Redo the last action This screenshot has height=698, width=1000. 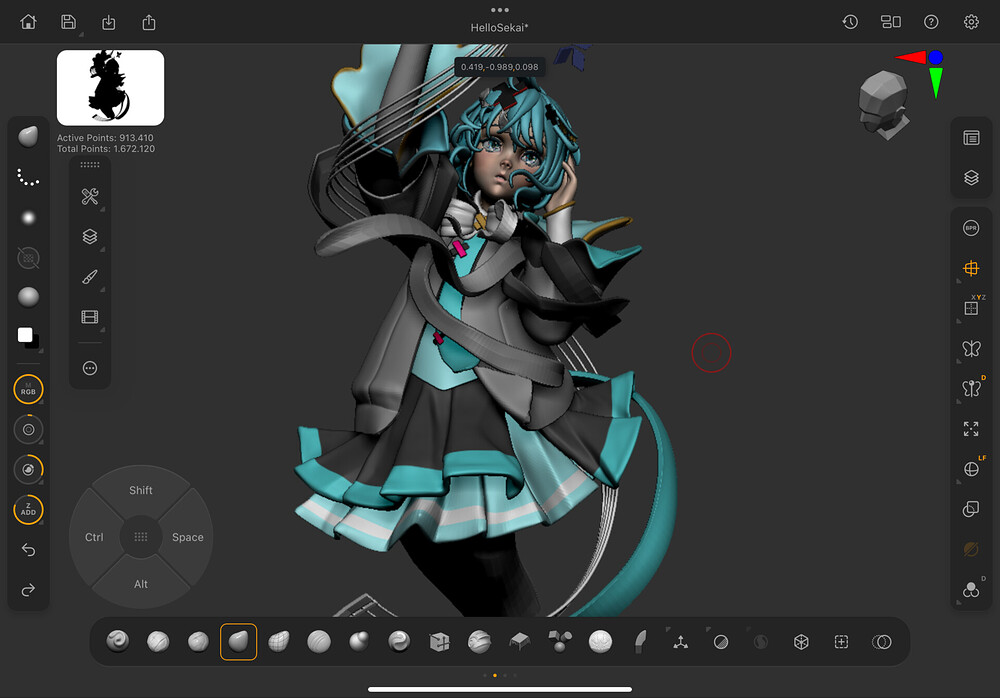[x=28, y=590]
